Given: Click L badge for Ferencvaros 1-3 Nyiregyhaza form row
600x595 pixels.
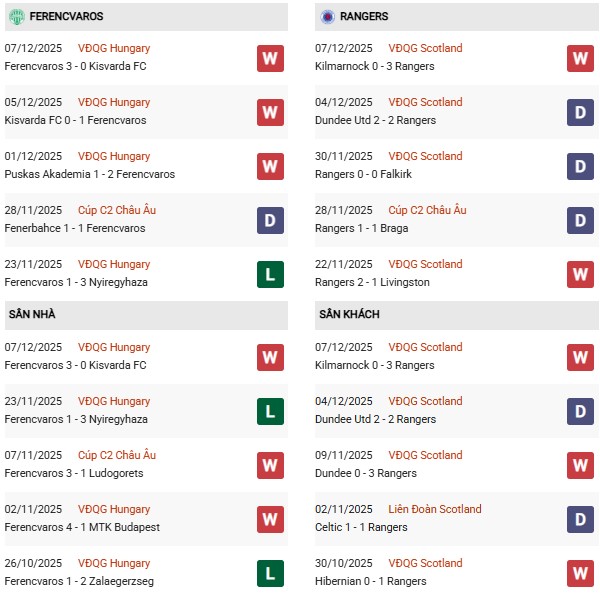Looking at the screenshot, I should click(x=270, y=274).
